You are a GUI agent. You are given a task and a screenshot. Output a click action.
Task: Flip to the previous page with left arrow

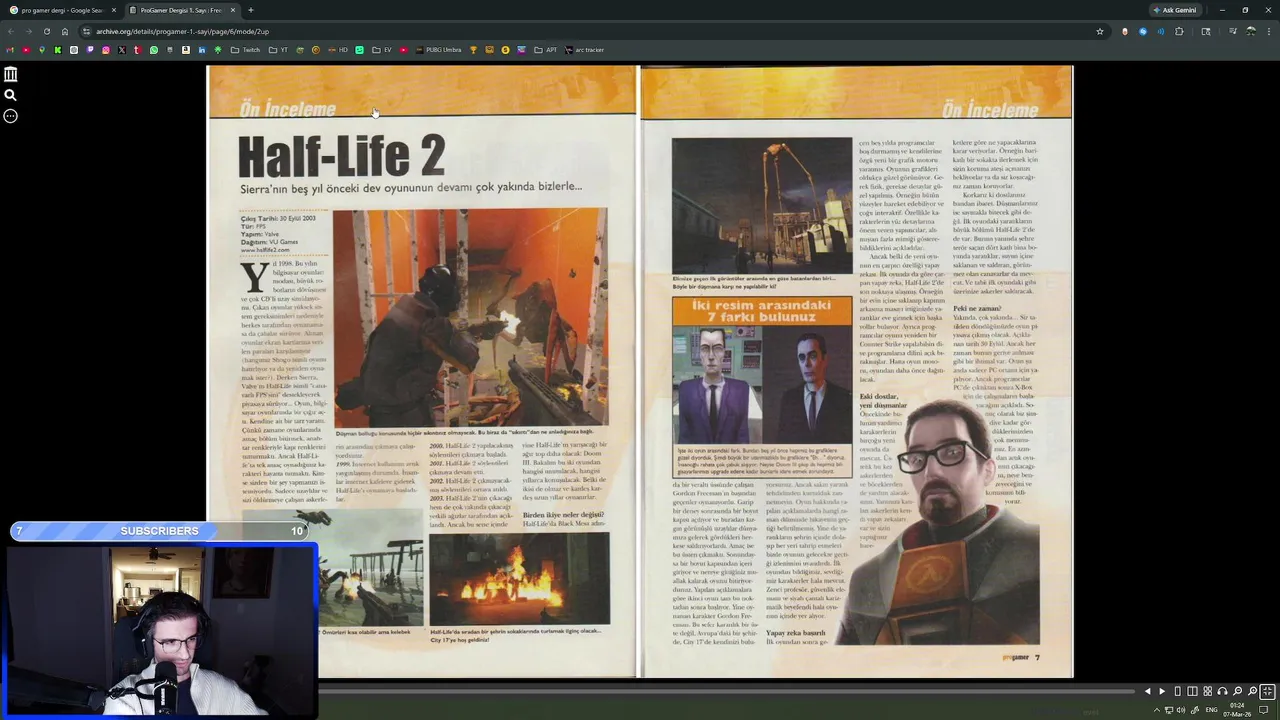tap(1148, 691)
